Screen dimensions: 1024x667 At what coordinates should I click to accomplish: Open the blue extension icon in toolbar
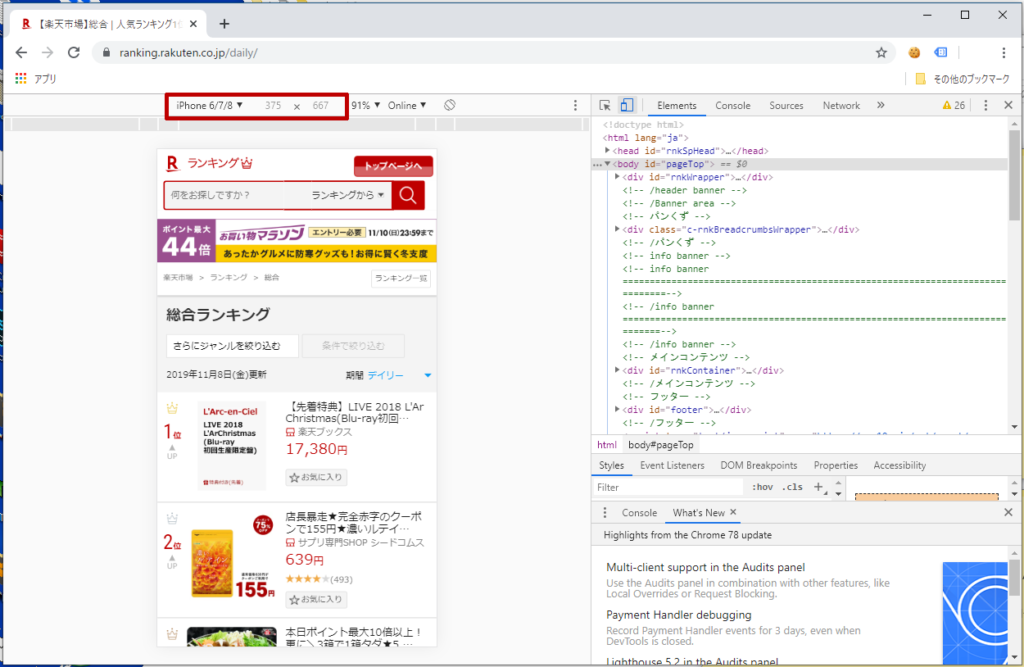[940, 52]
